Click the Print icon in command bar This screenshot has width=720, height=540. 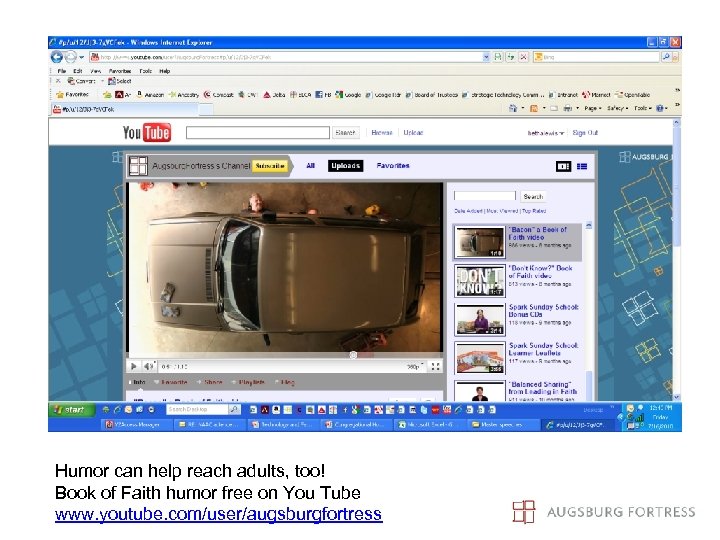(568, 108)
